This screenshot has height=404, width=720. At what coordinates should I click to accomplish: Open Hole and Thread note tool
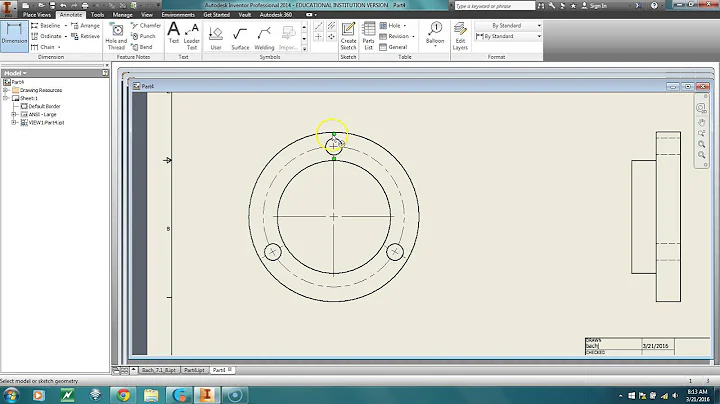click(x=116, y=37)
